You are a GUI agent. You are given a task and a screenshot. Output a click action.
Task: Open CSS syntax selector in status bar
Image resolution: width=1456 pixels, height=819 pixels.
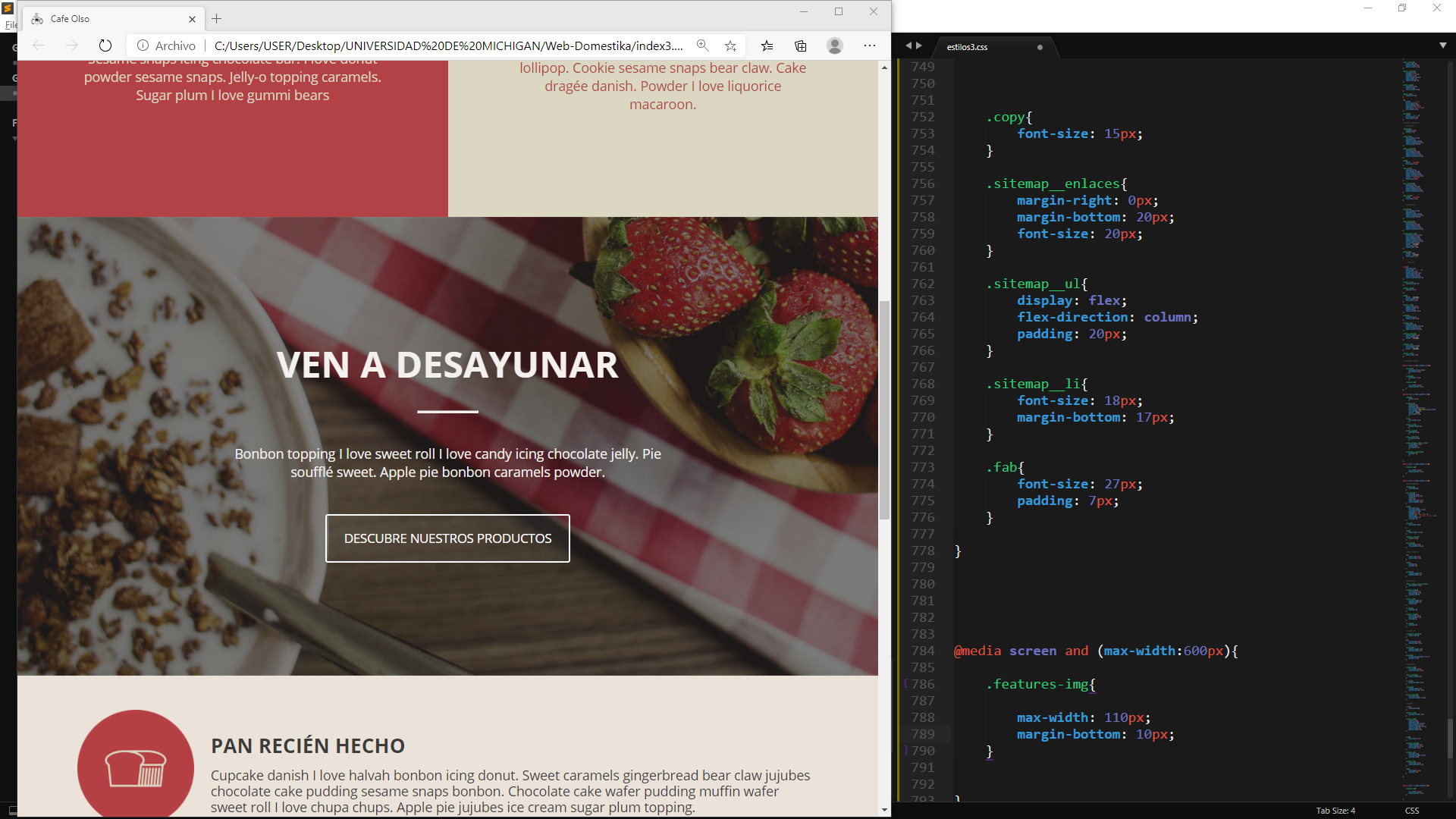pos(1412,811)
